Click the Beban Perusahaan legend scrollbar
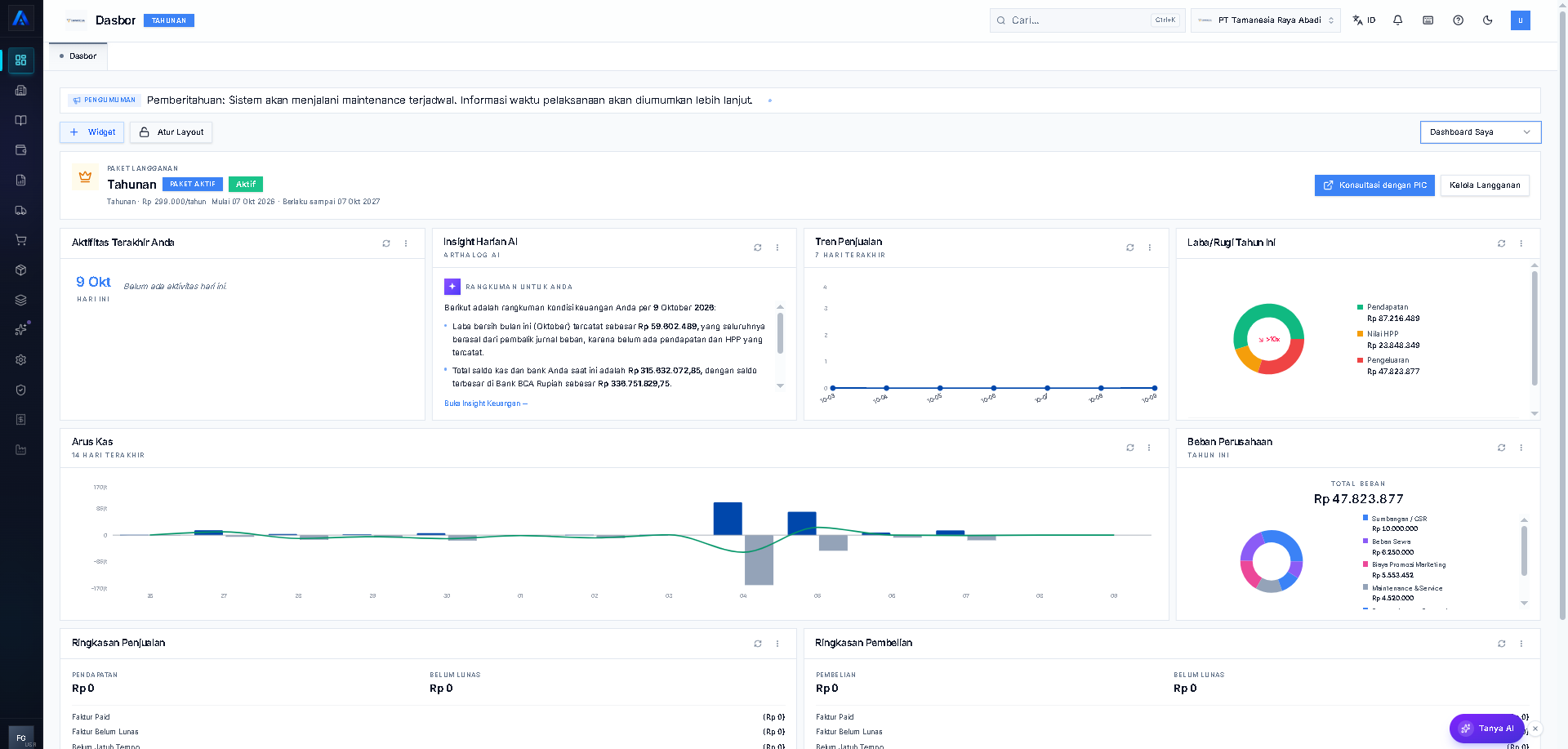The height and width of the screenshot is (749, 1568). (1524, 551)
